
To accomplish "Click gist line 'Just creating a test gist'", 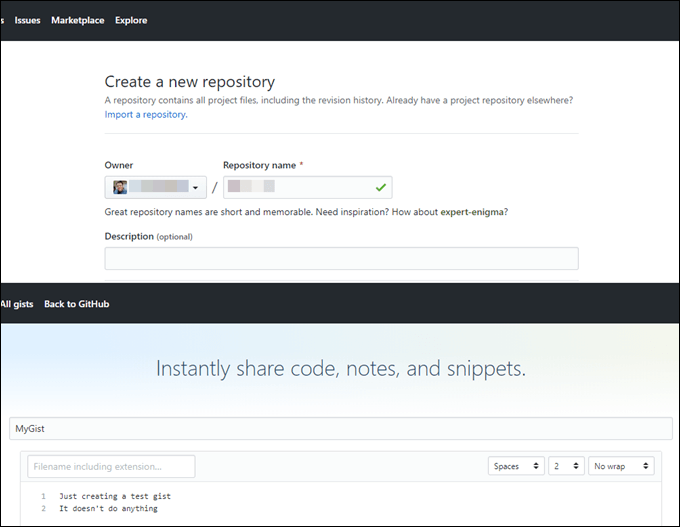I will point(115,496).
